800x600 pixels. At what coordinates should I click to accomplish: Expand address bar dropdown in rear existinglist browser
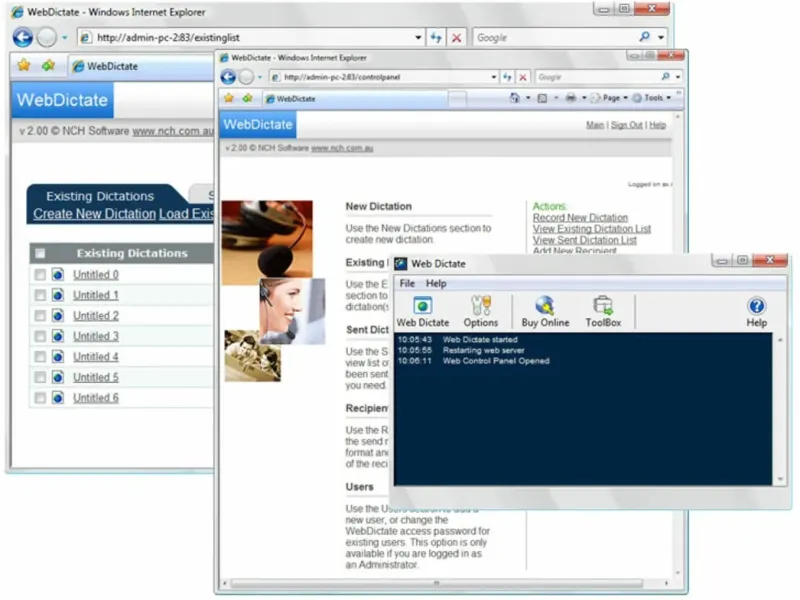pyautogui.click(x=418, y=37)
